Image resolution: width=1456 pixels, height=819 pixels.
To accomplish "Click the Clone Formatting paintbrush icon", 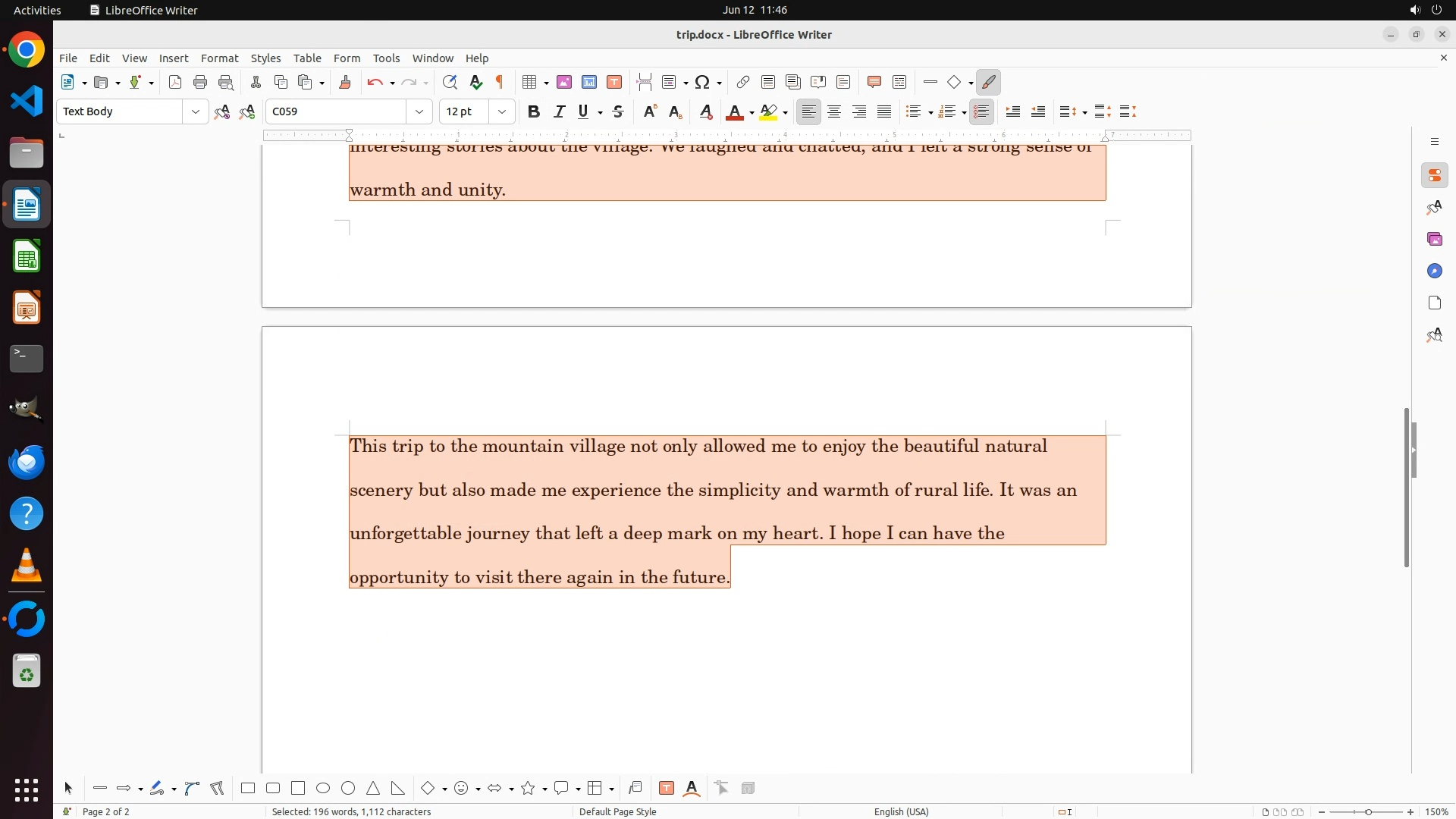I will click(345, 83).
